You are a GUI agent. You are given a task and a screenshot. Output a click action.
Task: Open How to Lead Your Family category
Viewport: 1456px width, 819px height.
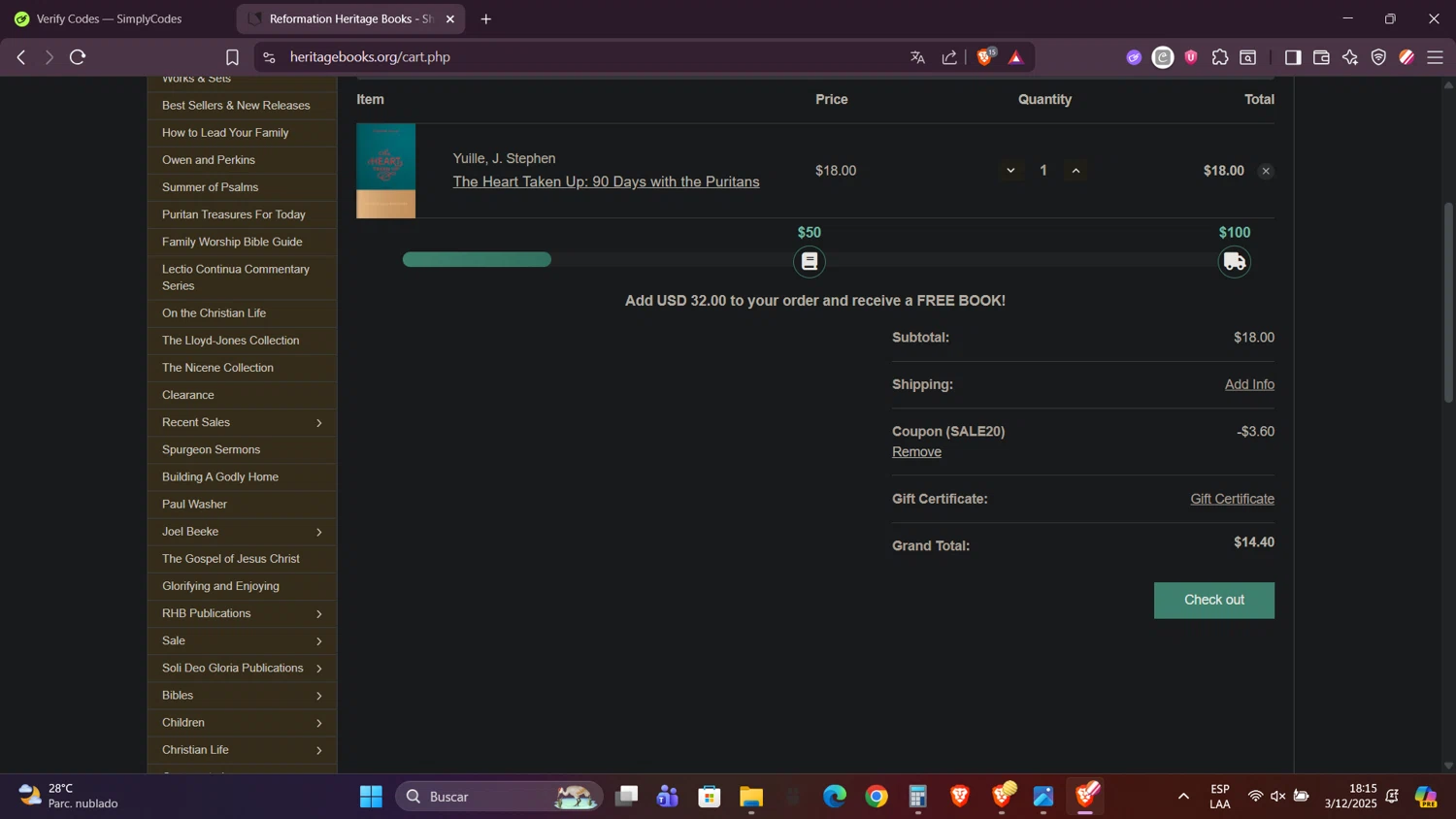coord(242,133)
